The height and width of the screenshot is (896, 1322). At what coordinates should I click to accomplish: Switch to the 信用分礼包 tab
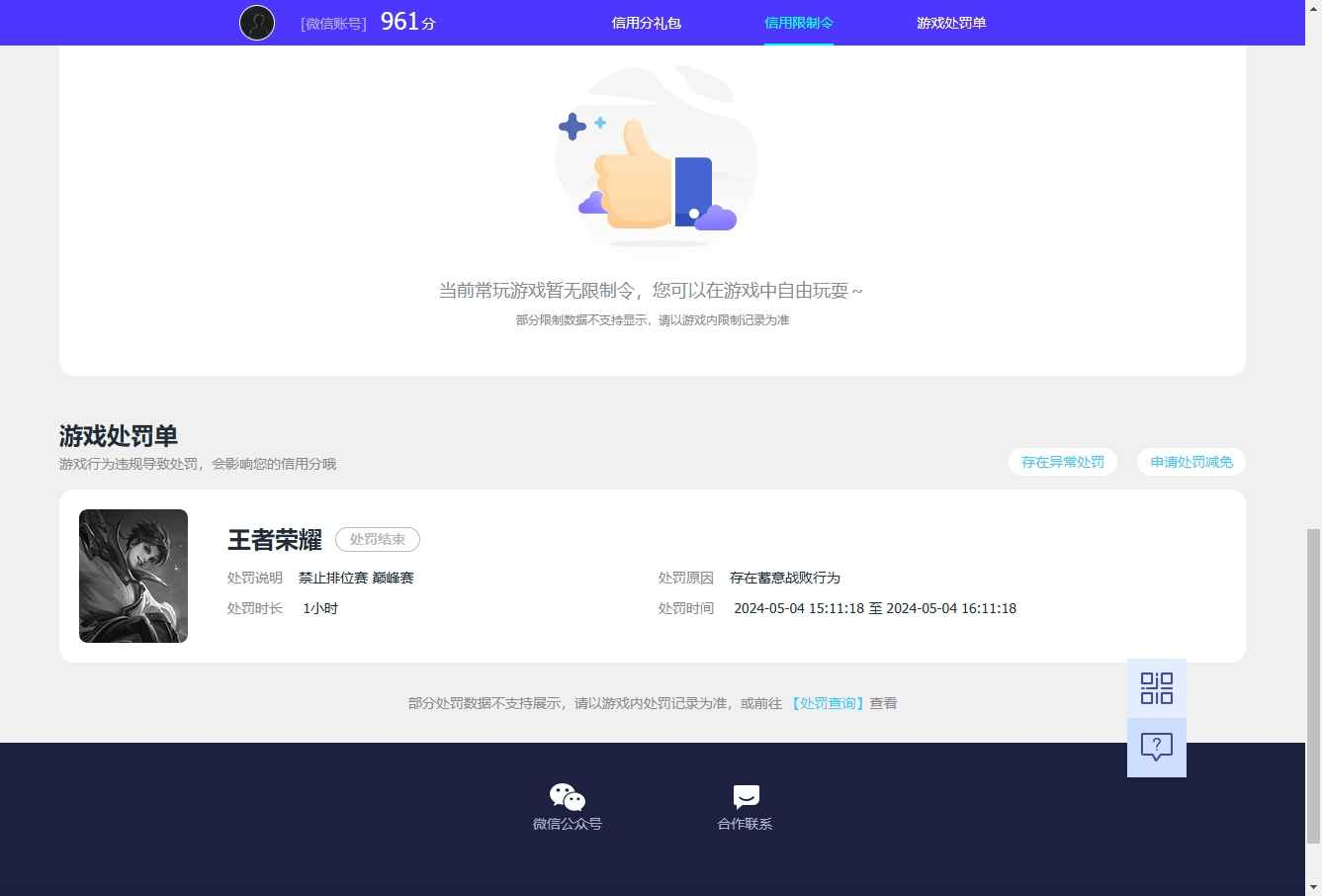pos(647,23)
